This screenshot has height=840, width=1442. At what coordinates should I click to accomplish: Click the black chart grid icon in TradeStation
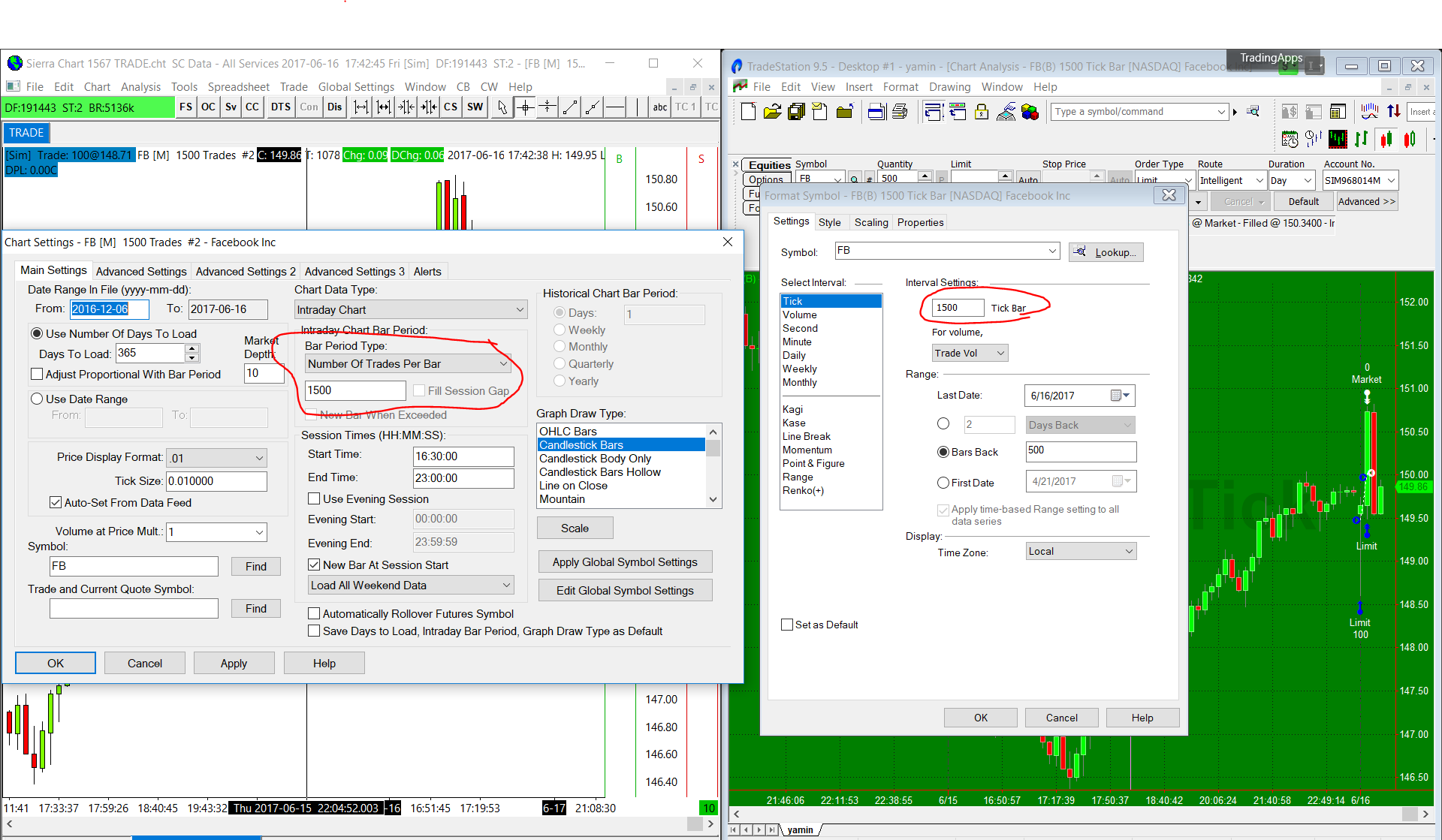pos(1338,139)
